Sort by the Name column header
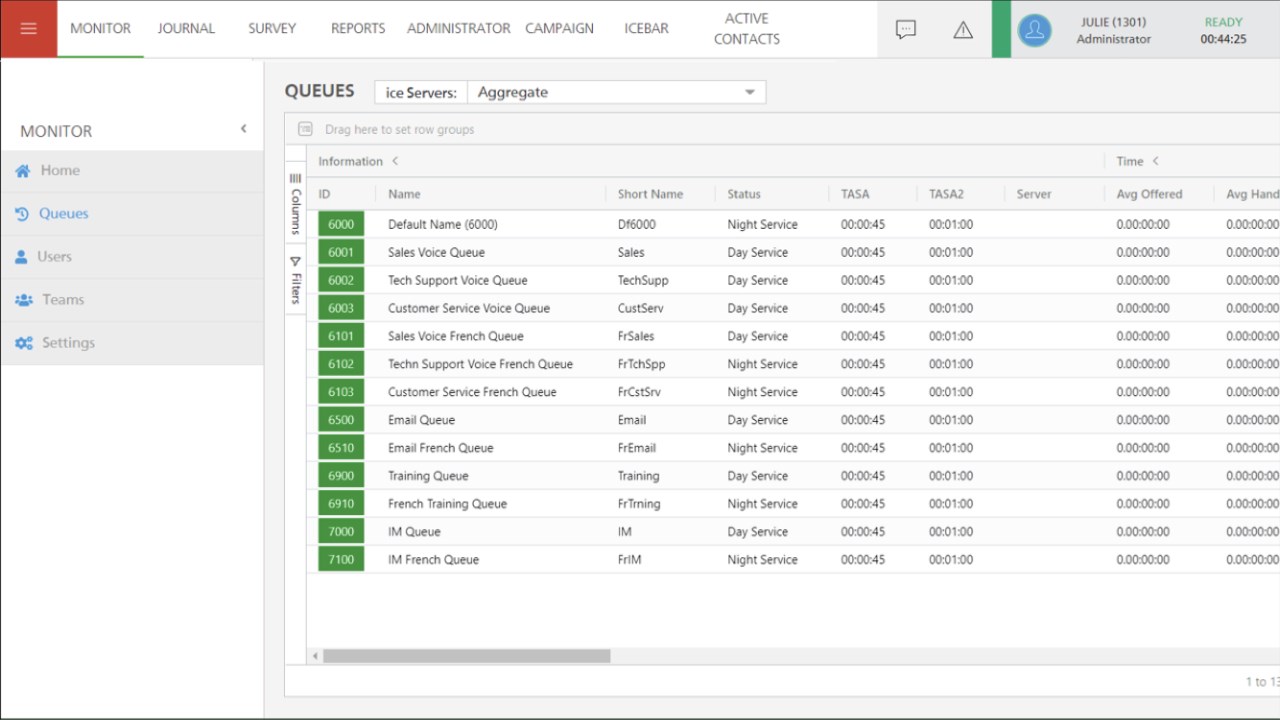This screenshot has width=1280, height=720. tap(404, 194)
